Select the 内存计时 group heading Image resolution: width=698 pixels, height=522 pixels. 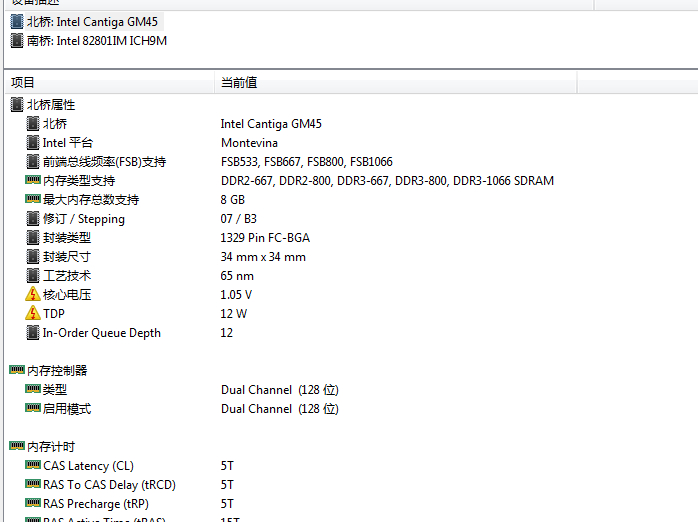pyautogui.click(x=51, y=447)
